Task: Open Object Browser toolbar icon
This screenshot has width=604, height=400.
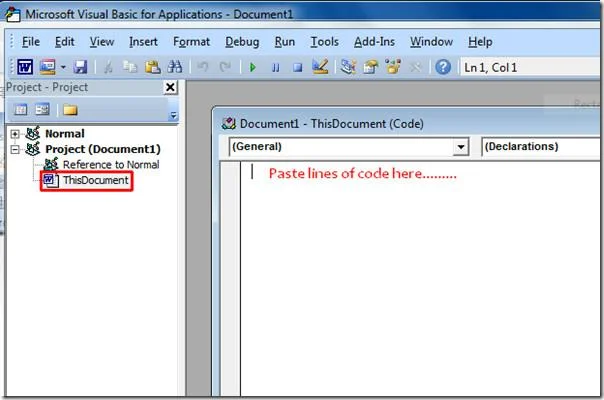Action: [393, 67]
